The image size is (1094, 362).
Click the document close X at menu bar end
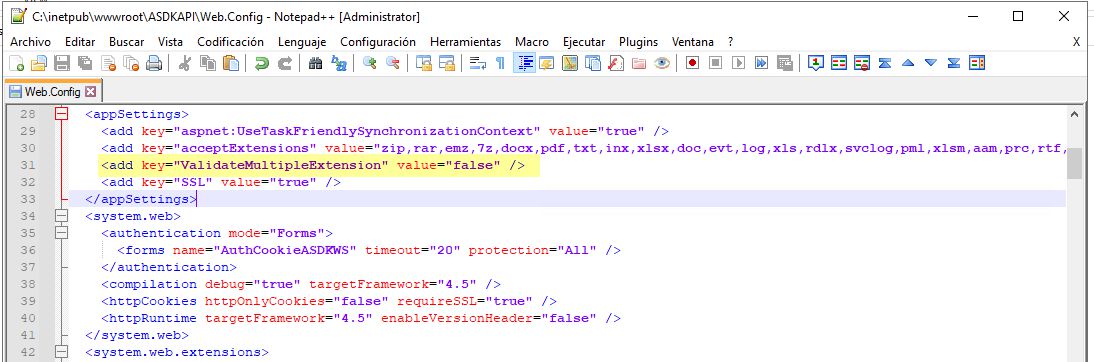click(x=1076, y=42)
